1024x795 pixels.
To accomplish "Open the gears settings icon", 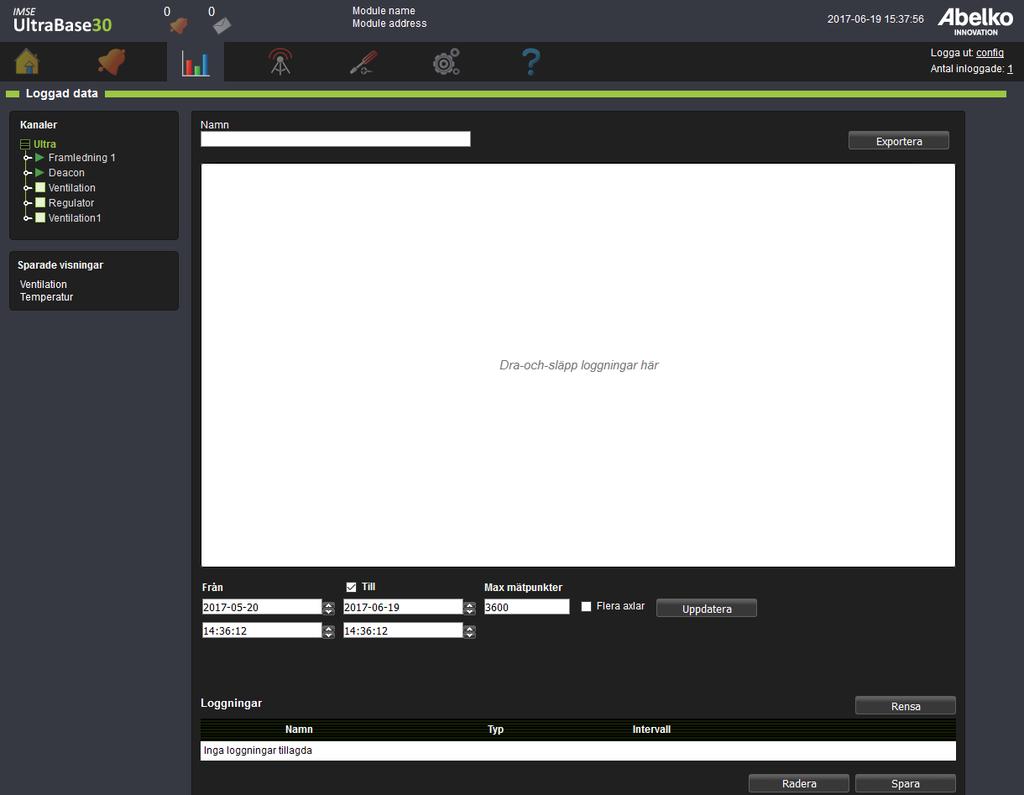I will pyautogui.click(x=447, y=62).
